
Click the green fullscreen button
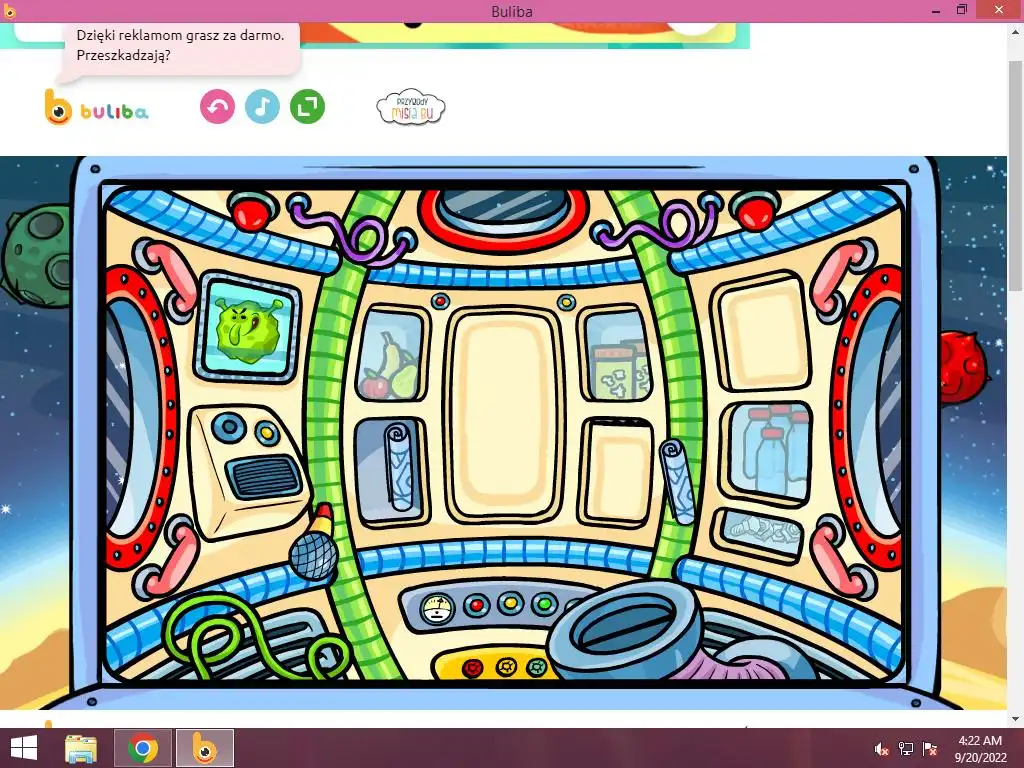pyautogui.click(x=307, y=106)
